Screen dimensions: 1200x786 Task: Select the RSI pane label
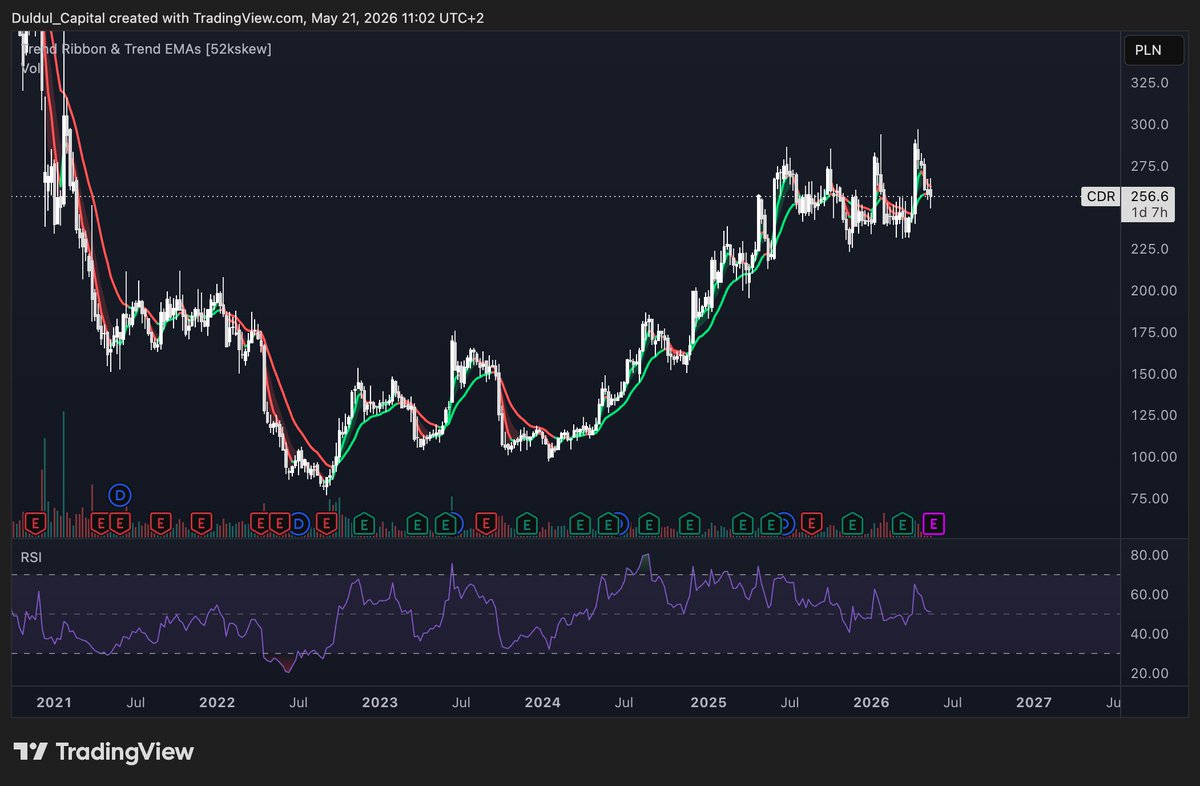32,556
